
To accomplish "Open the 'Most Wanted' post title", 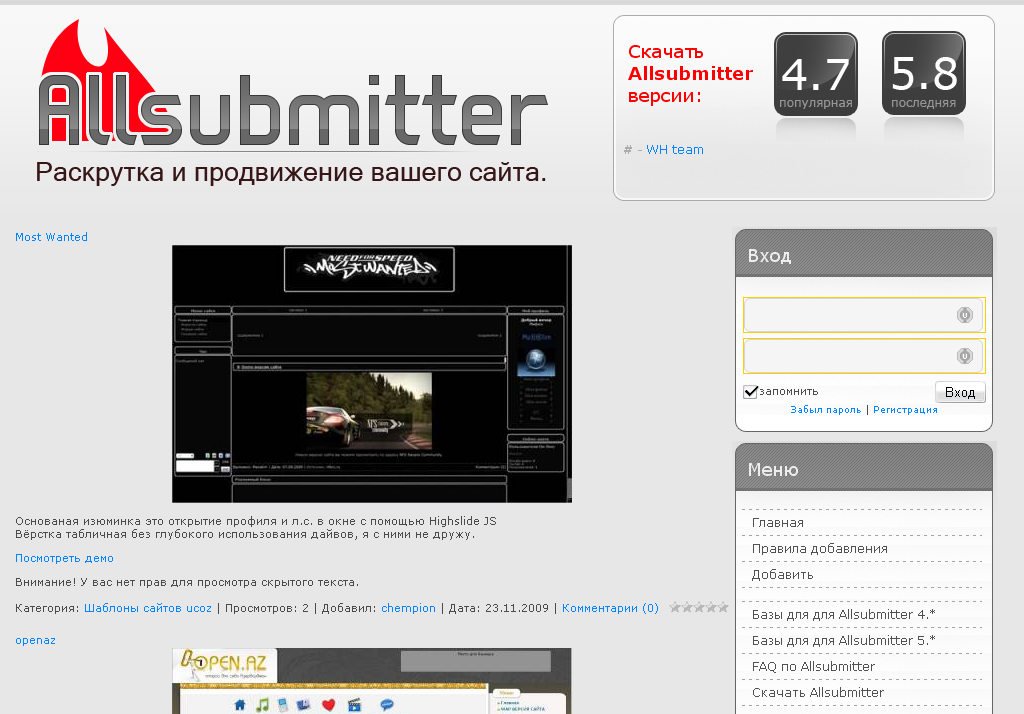I will (52, 237).
